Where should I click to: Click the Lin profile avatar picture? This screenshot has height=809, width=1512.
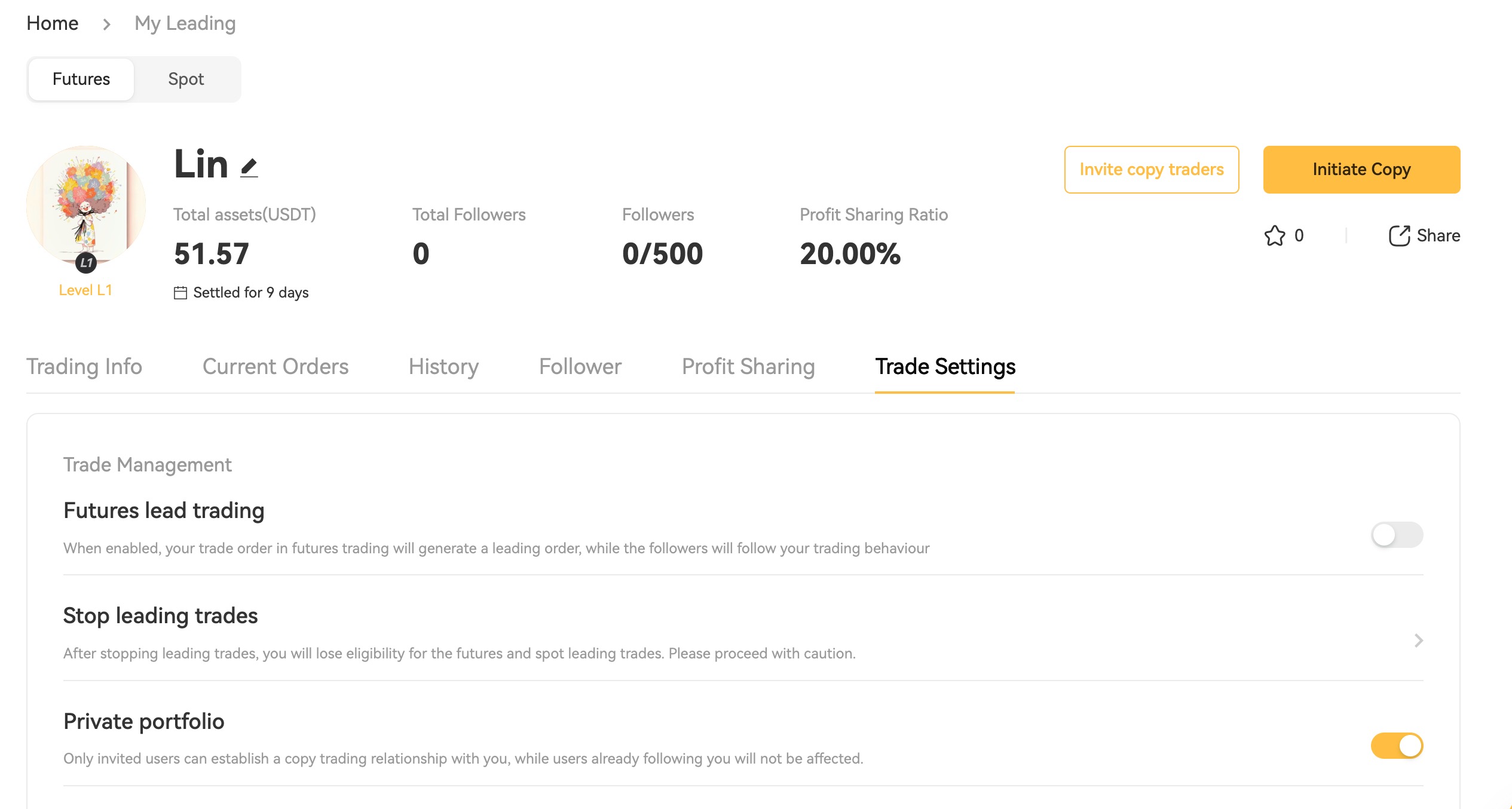click(x=85, y=202)
